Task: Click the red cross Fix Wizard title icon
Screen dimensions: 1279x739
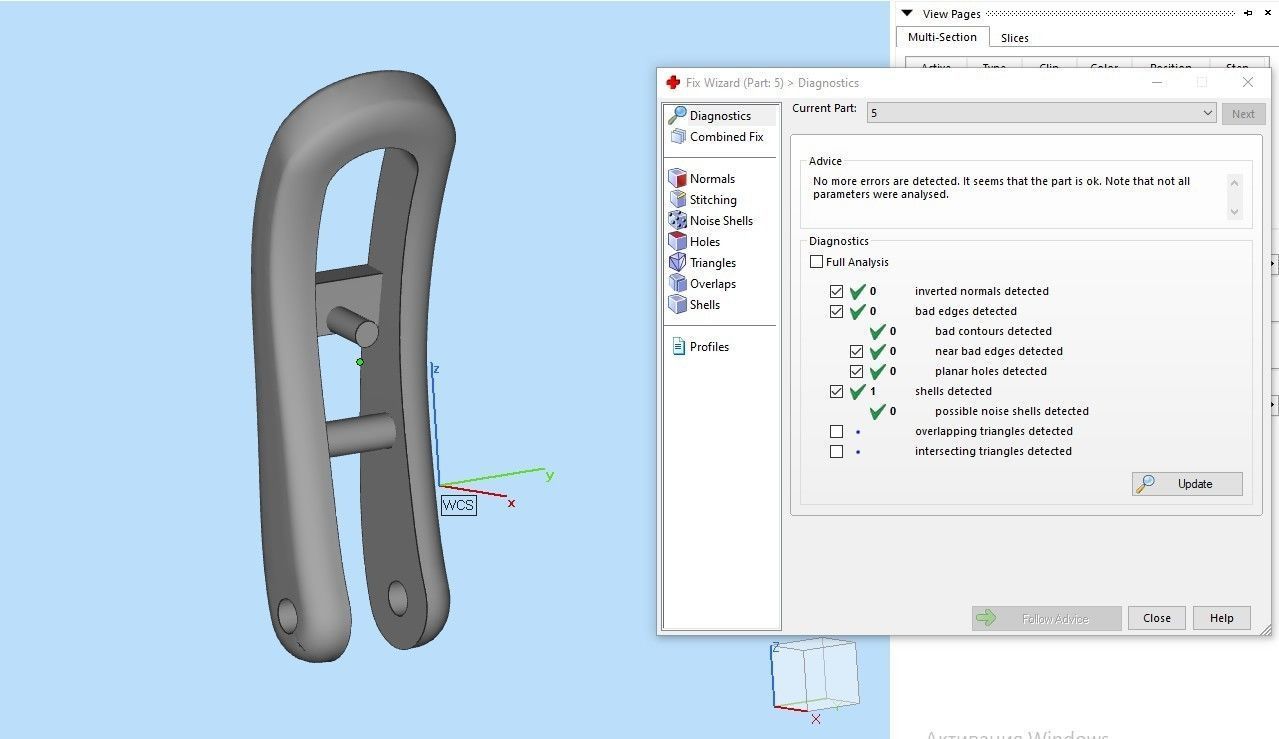Action: pyautogui.click(x=673, y=83)
